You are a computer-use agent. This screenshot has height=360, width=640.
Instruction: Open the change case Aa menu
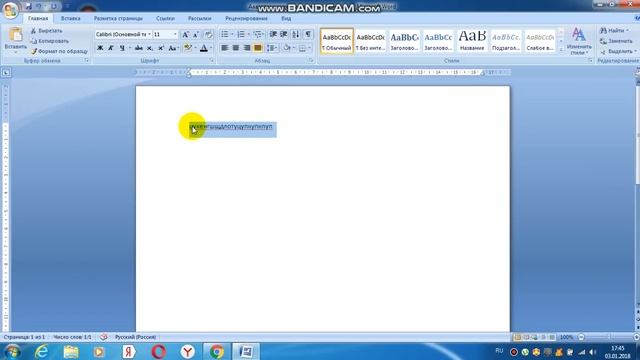[173, 48]
